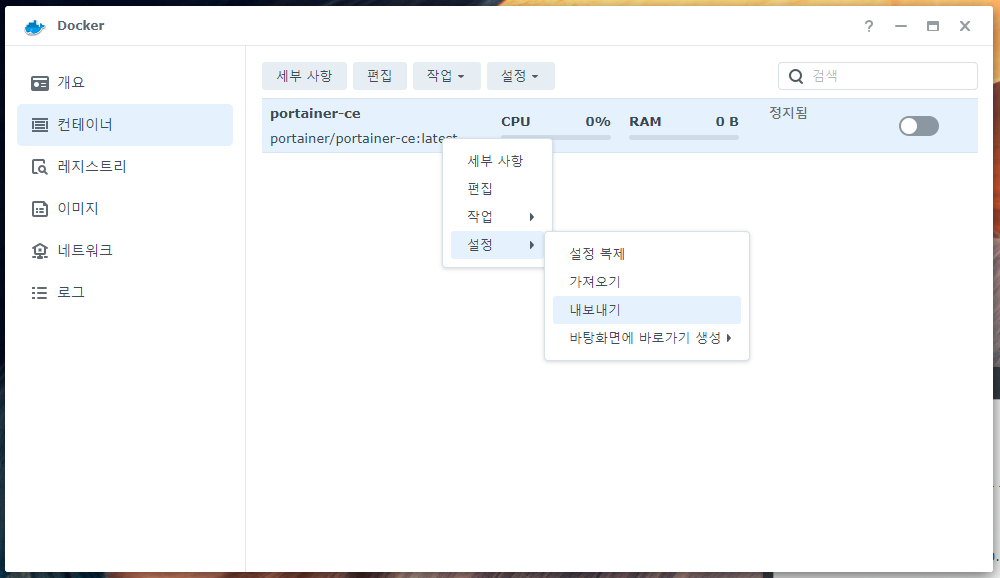1000x578 pixels.
Task: Click the RAM 0 B value
Action: [727, 121]
